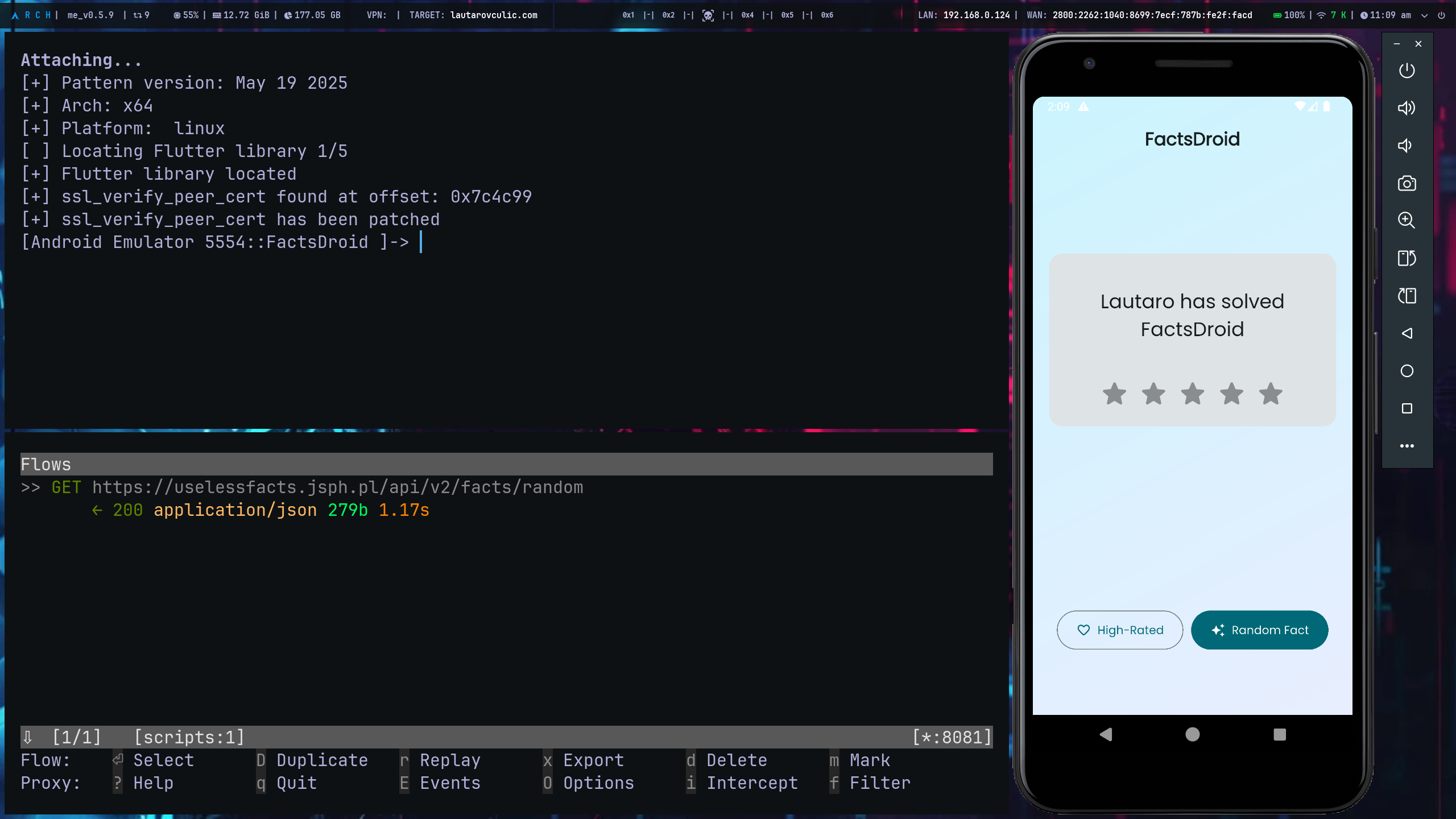Image resolution: width=1456 pixels, height=819 pixels.
Task: Switch to workspace 0x2
Action: point(668,15)
